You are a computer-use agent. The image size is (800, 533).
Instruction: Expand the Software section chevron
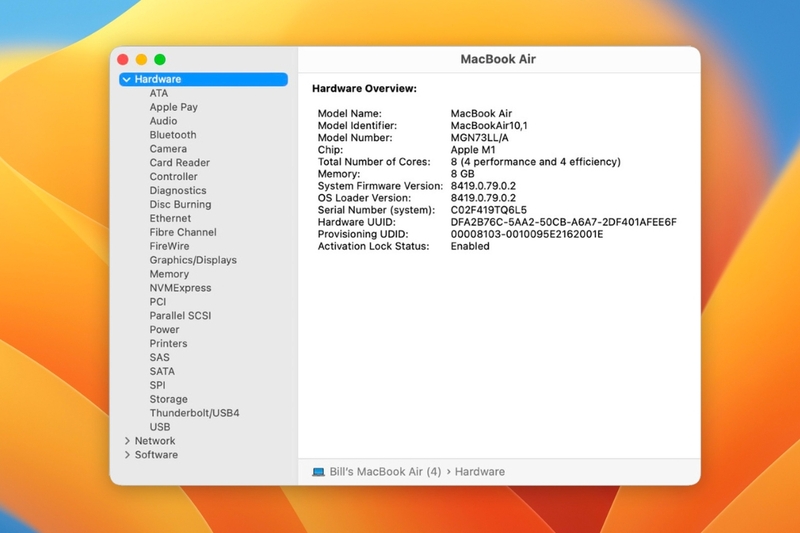(127, 454)
